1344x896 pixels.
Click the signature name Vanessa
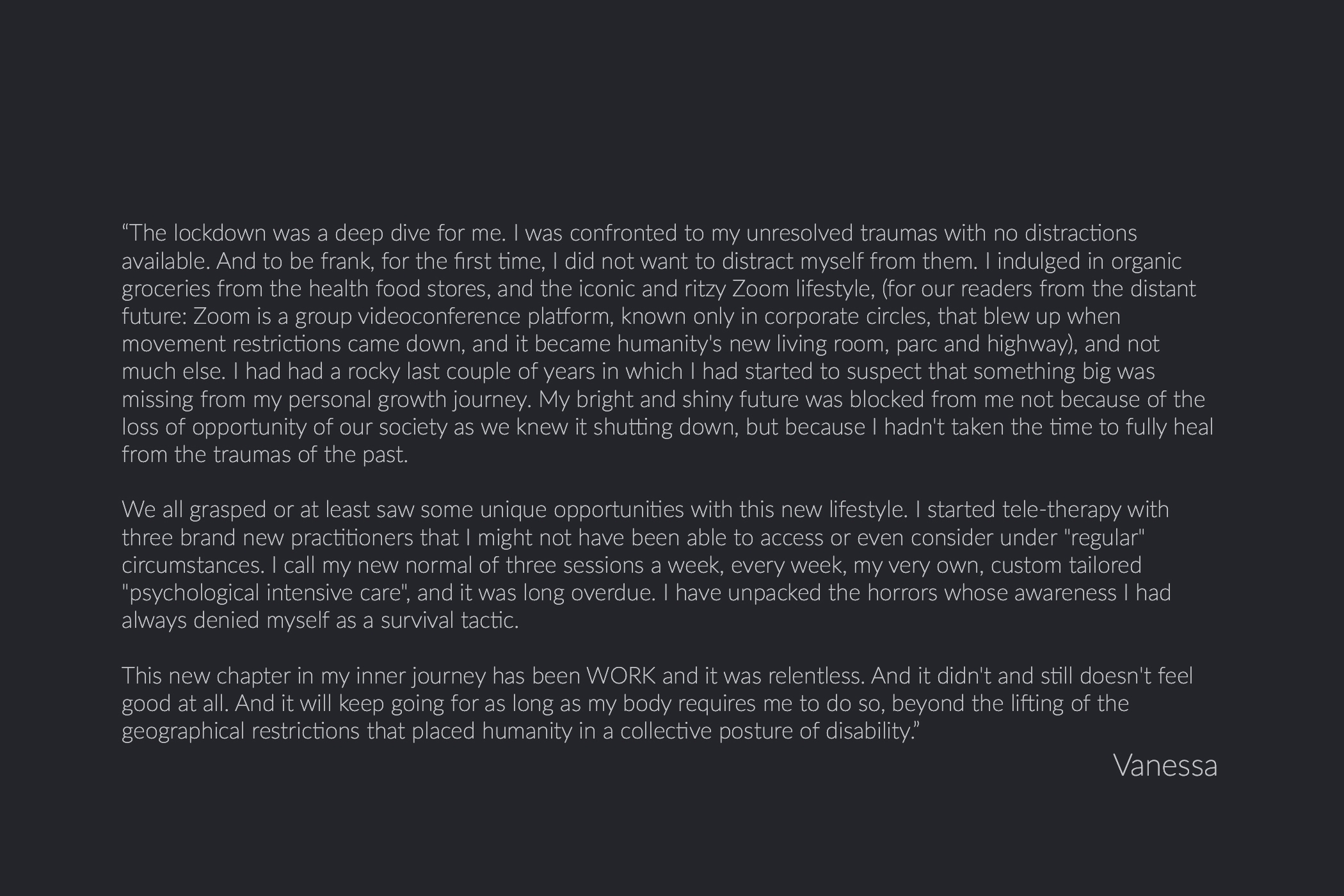coord(1165,765)
